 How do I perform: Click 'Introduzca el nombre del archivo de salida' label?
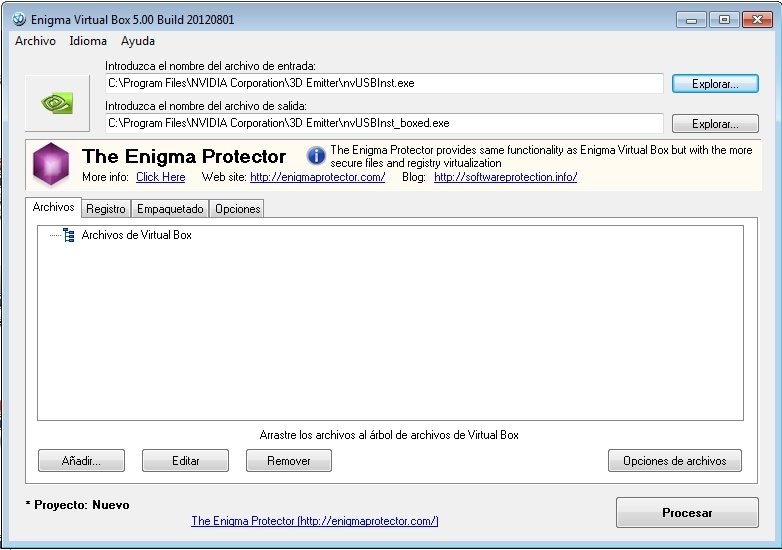[206, 106]
